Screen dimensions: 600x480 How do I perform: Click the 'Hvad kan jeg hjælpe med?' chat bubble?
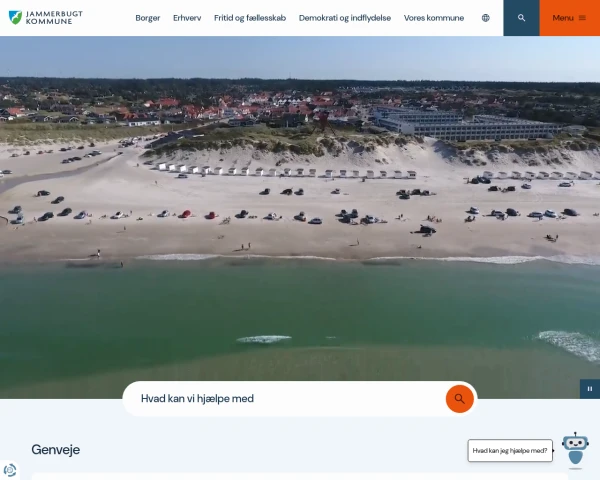510,451
